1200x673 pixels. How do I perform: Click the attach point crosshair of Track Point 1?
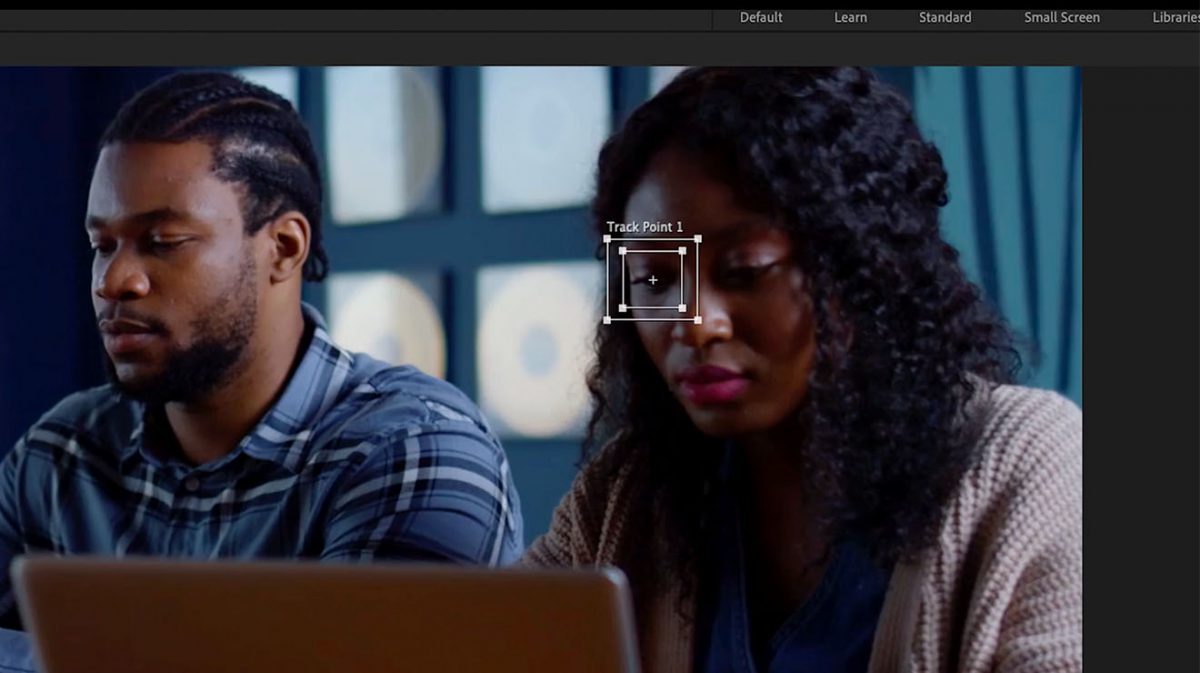[653, 280]
